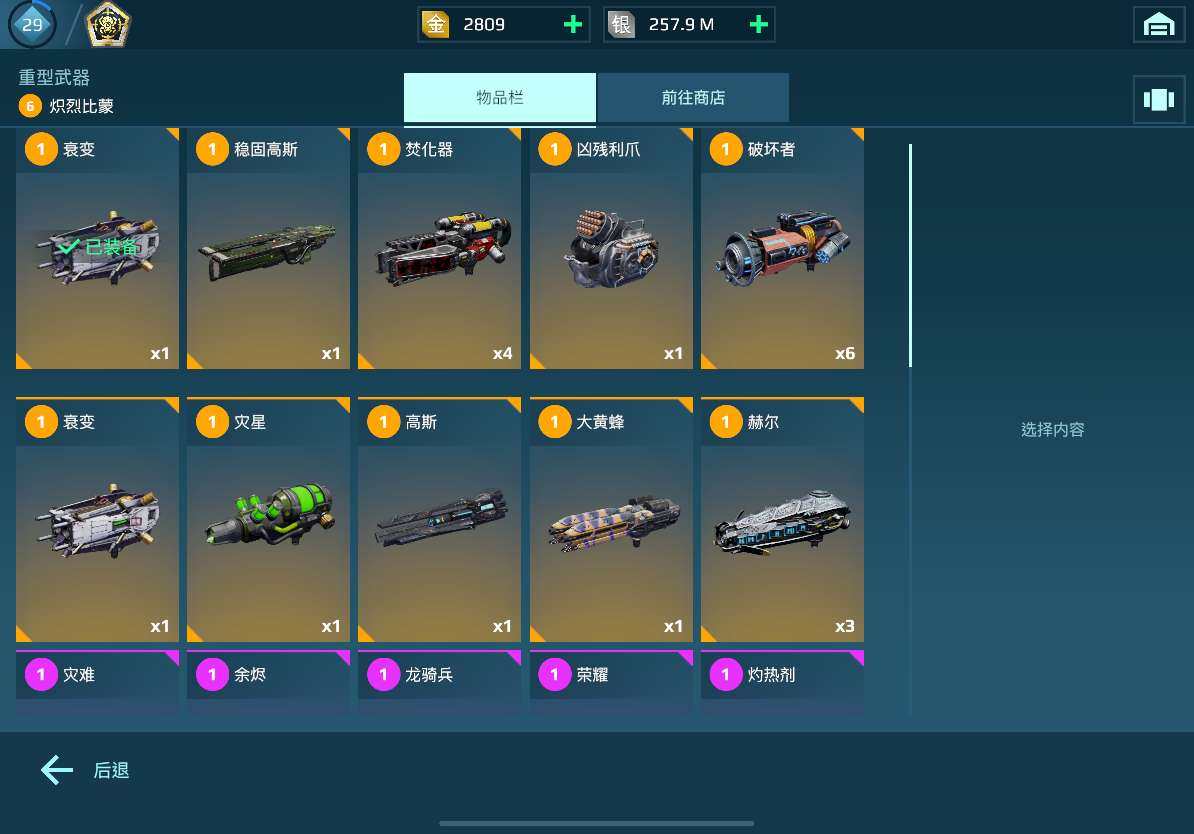1194x834 pixels.
Task: Select the green 灾星 weapon card
Action: pos(268,519)
